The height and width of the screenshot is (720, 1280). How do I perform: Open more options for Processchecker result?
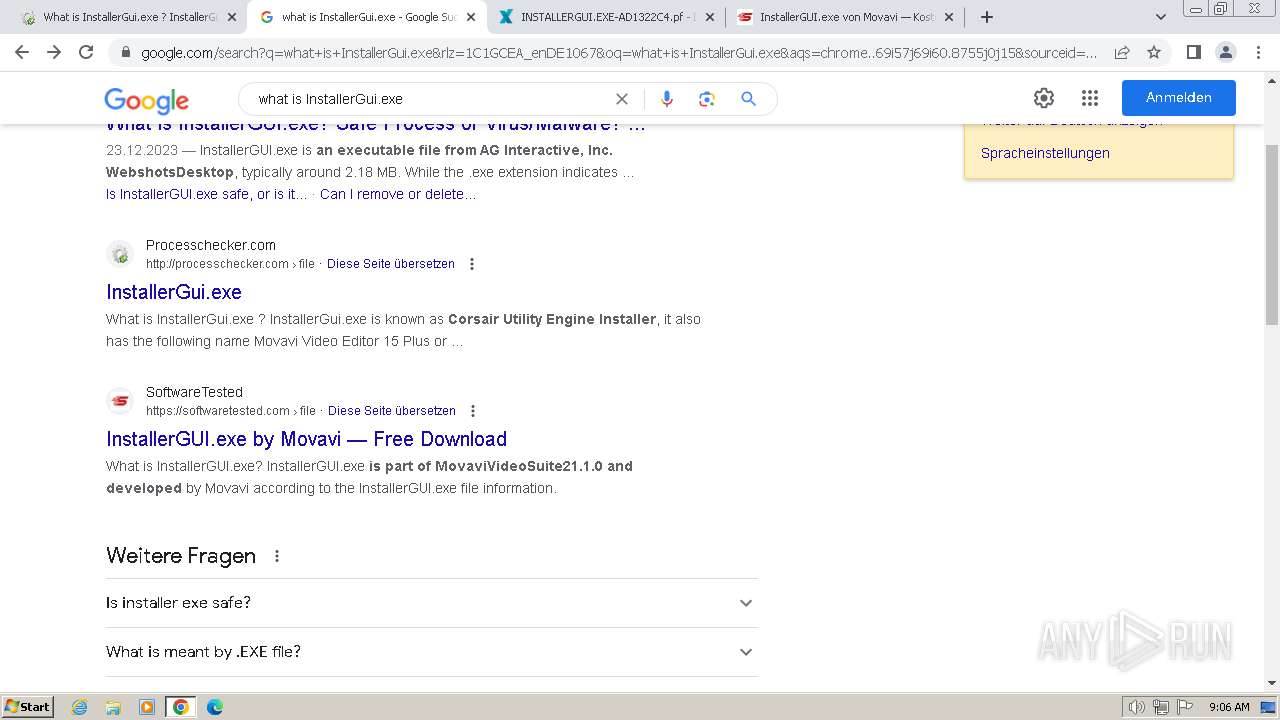pos(472,264)
